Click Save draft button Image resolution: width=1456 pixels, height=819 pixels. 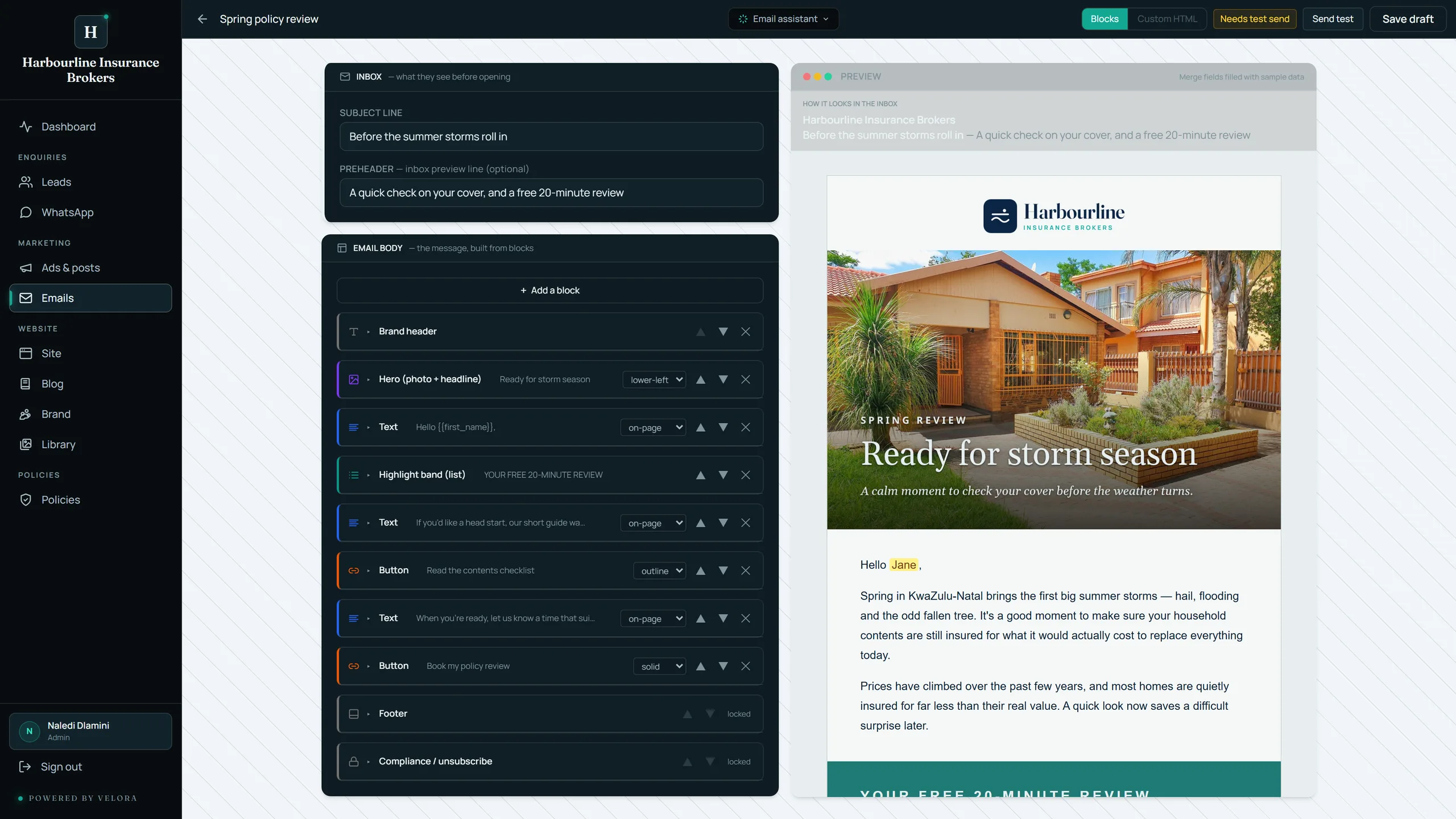[x=1408, y=19]
